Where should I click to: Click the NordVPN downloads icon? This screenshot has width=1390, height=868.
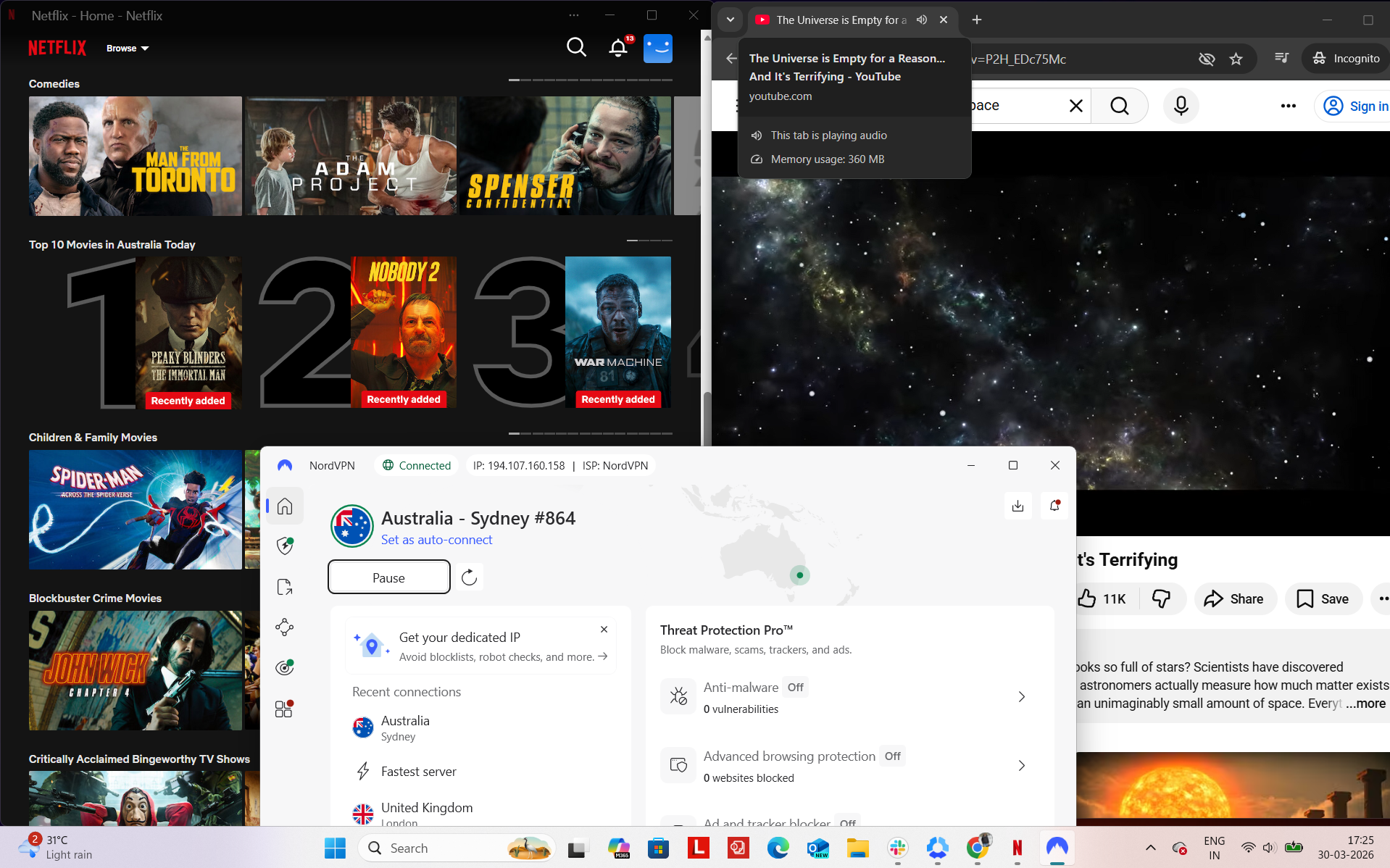(x=1017, y=505)
